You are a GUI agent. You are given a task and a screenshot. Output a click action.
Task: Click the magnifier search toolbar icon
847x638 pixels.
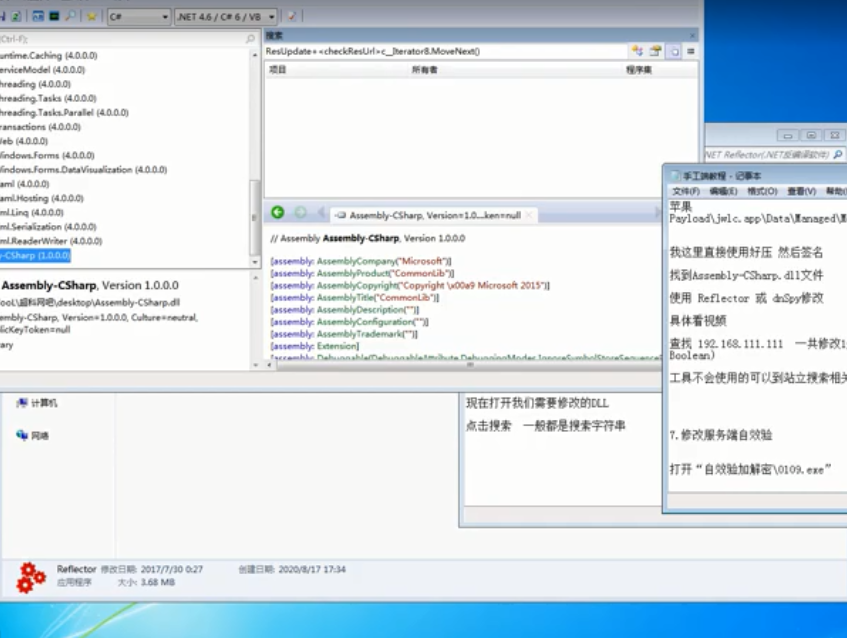(71, 17)
